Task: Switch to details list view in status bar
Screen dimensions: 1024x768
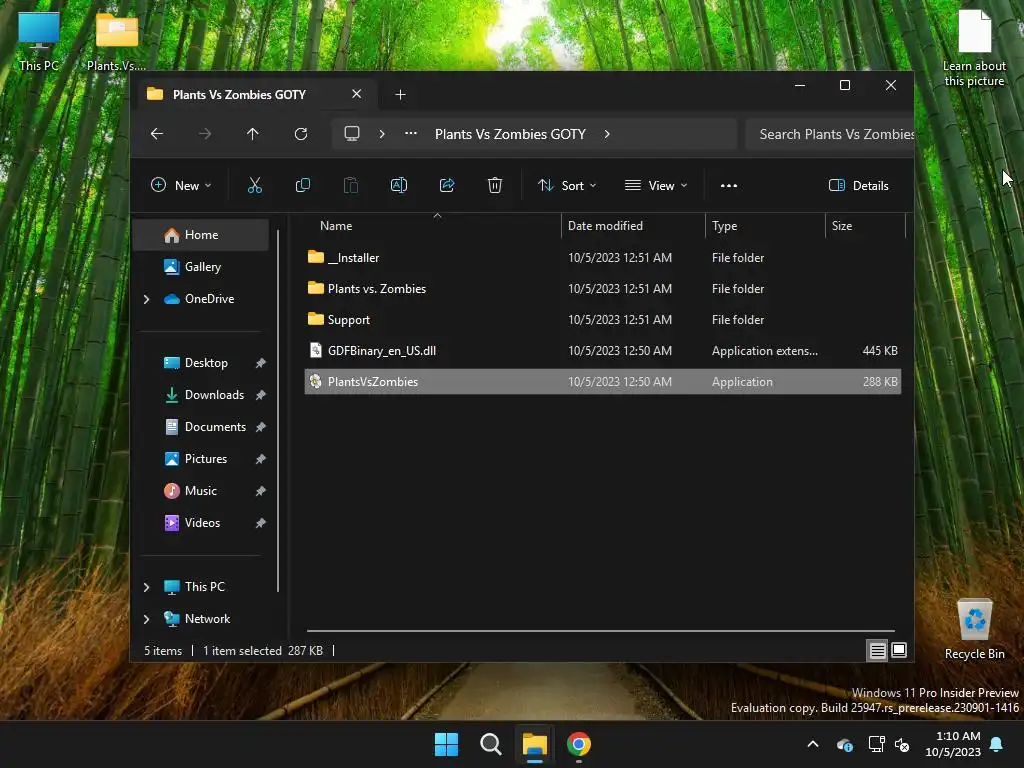Action: coord(877,650)
